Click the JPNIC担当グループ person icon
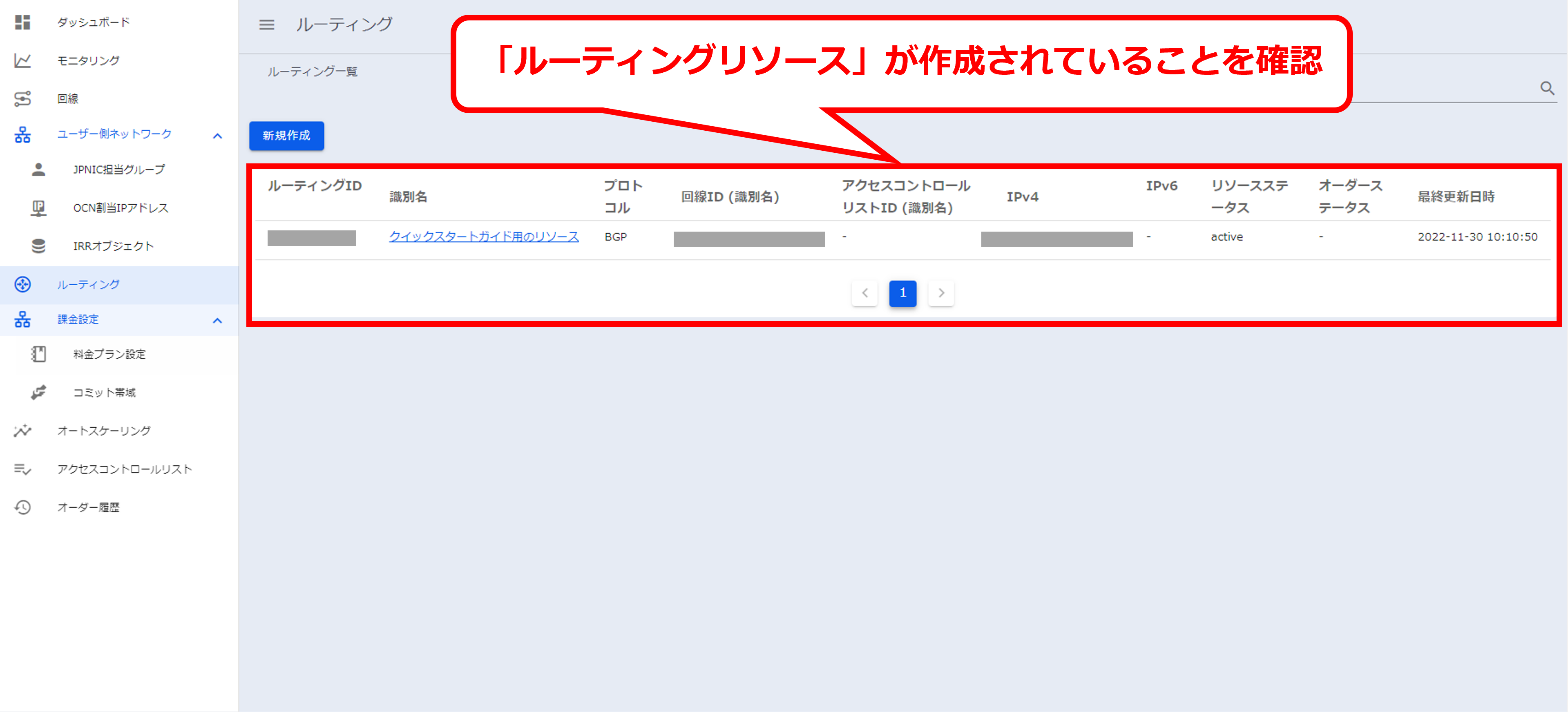Image resolution: width=1568 pixels, height=712 pixels. pos(38,170)
